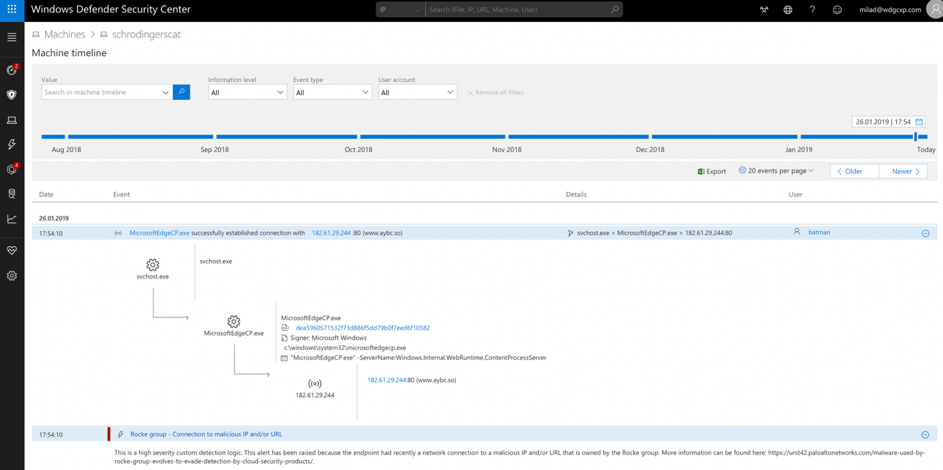Click the Signer: Microsoft Windows text
This screenshot has width=943, height=470.
[x=328, y=338]
